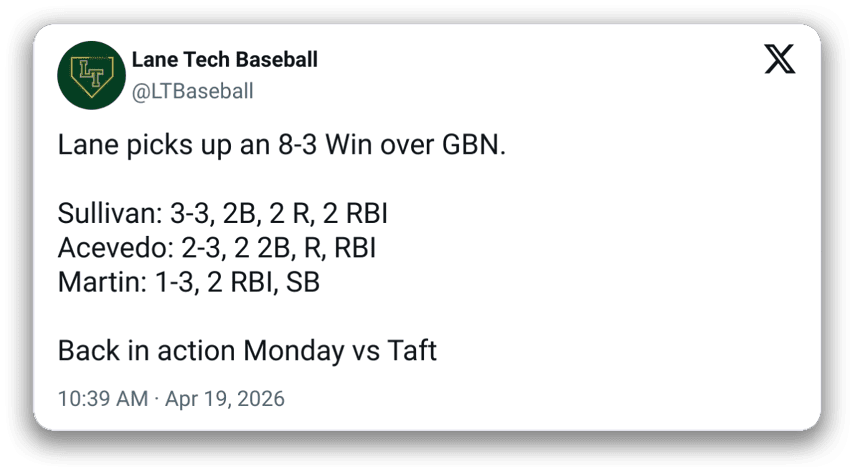Click the Lane Tech Baseball profile avatar

(x=89, y=76)
